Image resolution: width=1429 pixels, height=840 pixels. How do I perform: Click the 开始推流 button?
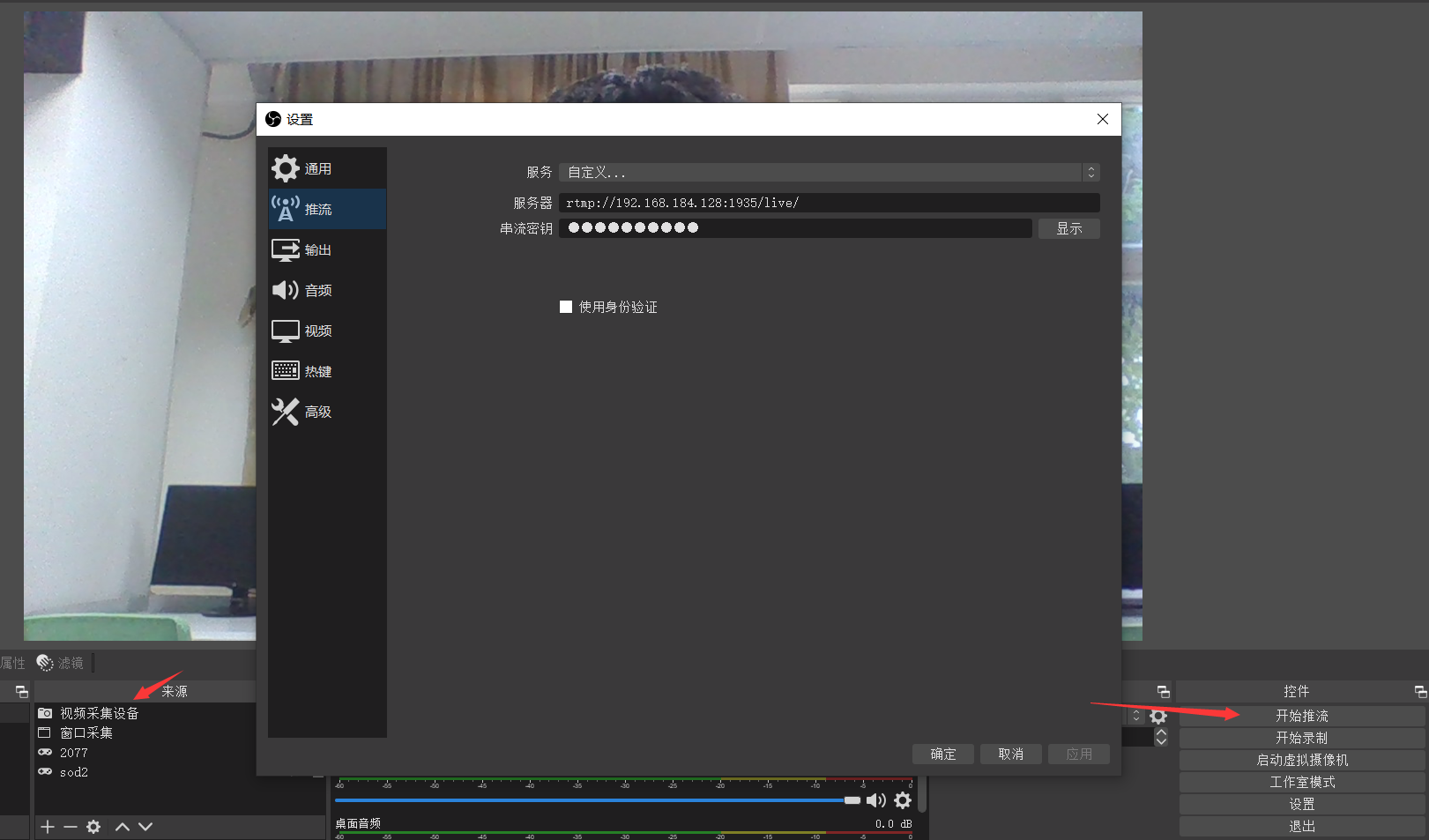click(x=1302, y=715)
